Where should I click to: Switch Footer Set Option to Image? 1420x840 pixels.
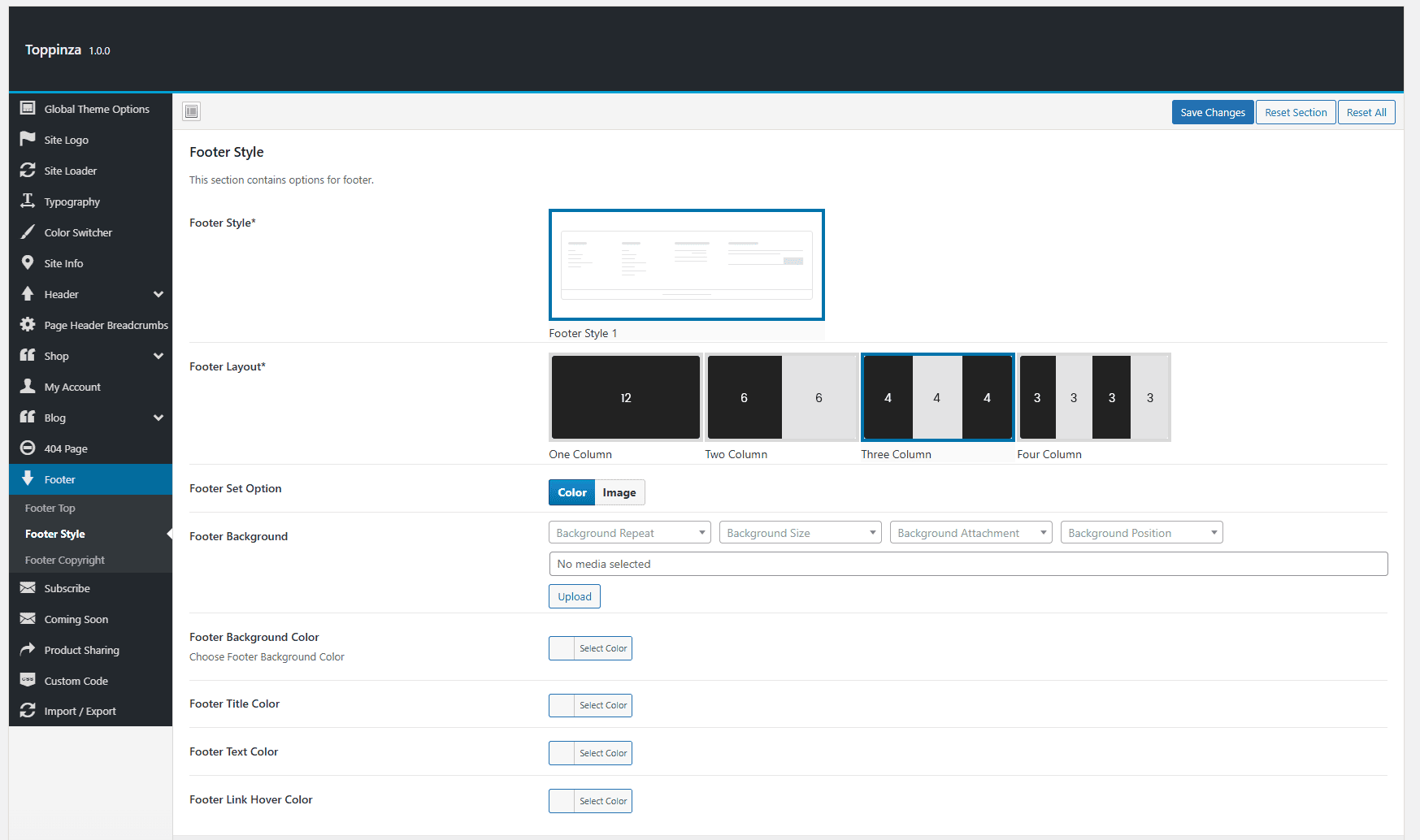click(619, 492)
